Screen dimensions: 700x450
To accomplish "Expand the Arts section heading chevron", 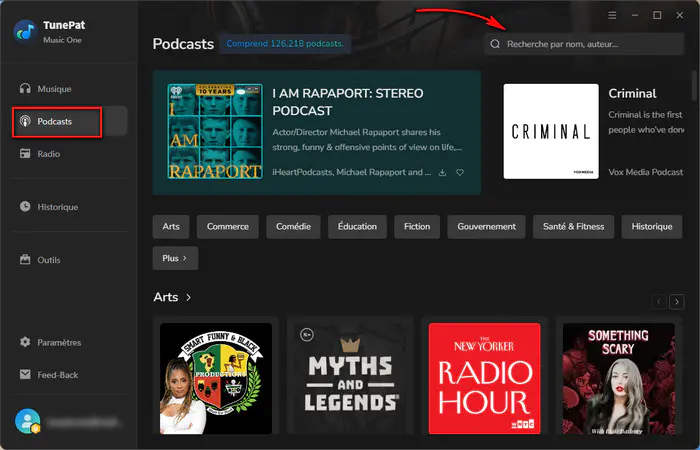I will (188, 297).
